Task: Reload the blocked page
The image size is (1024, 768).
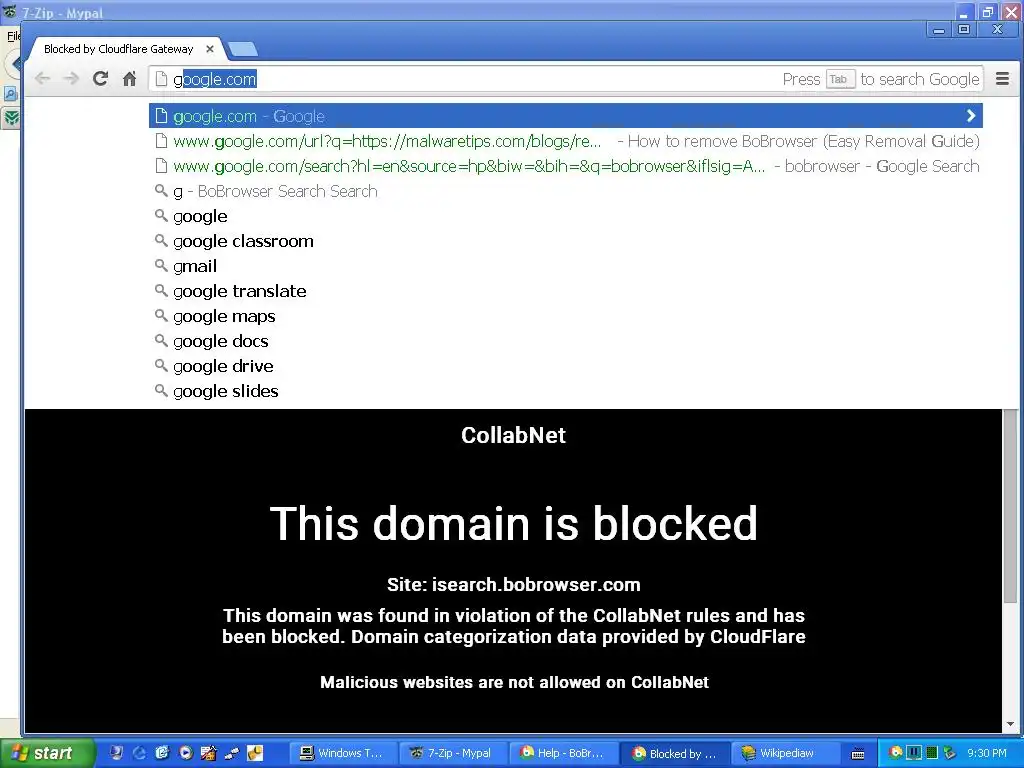Action: tap(100, 79)
